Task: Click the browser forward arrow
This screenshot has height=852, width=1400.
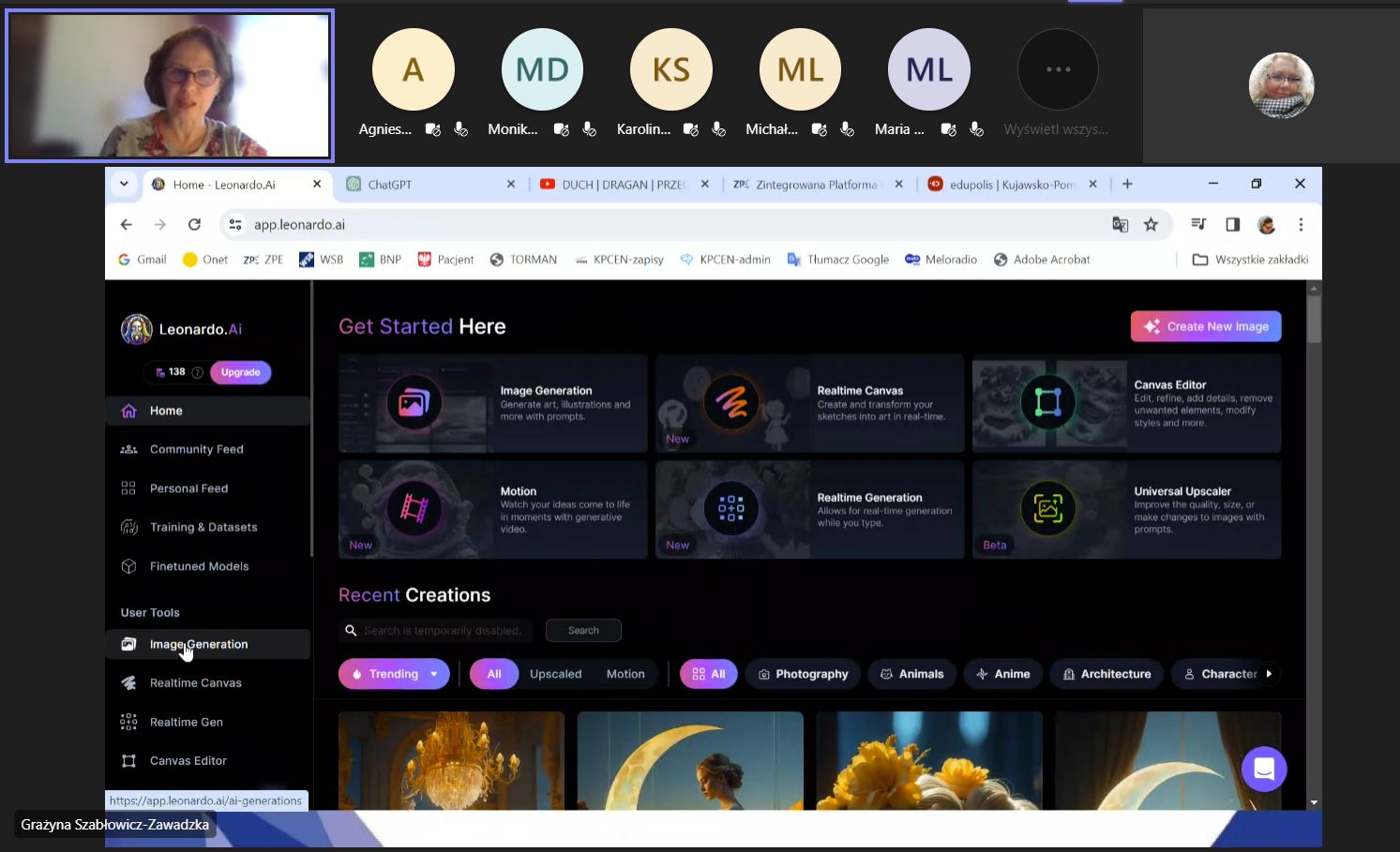Action: (x=160, y=225)
